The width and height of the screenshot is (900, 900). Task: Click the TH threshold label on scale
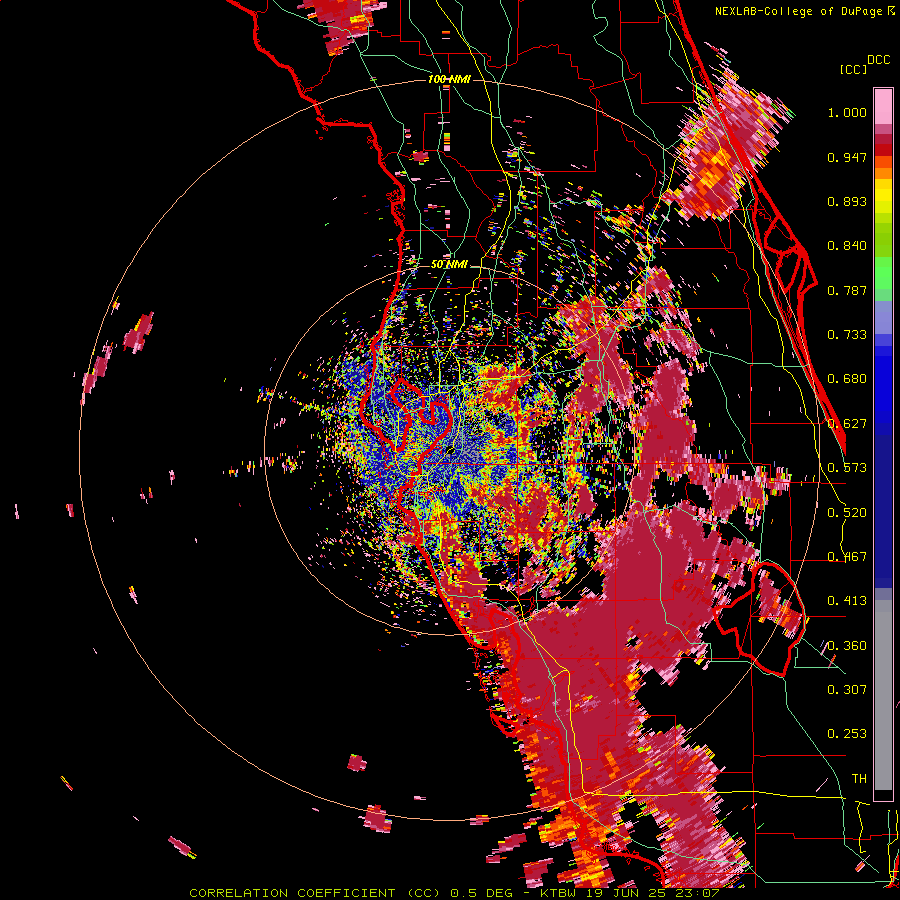tap(859, 779)
